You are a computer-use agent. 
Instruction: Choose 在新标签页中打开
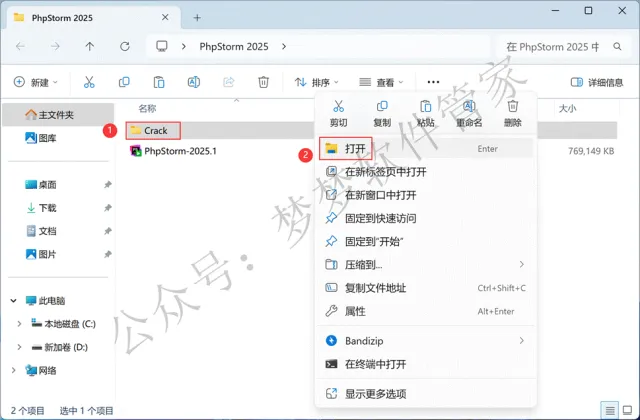425,172
